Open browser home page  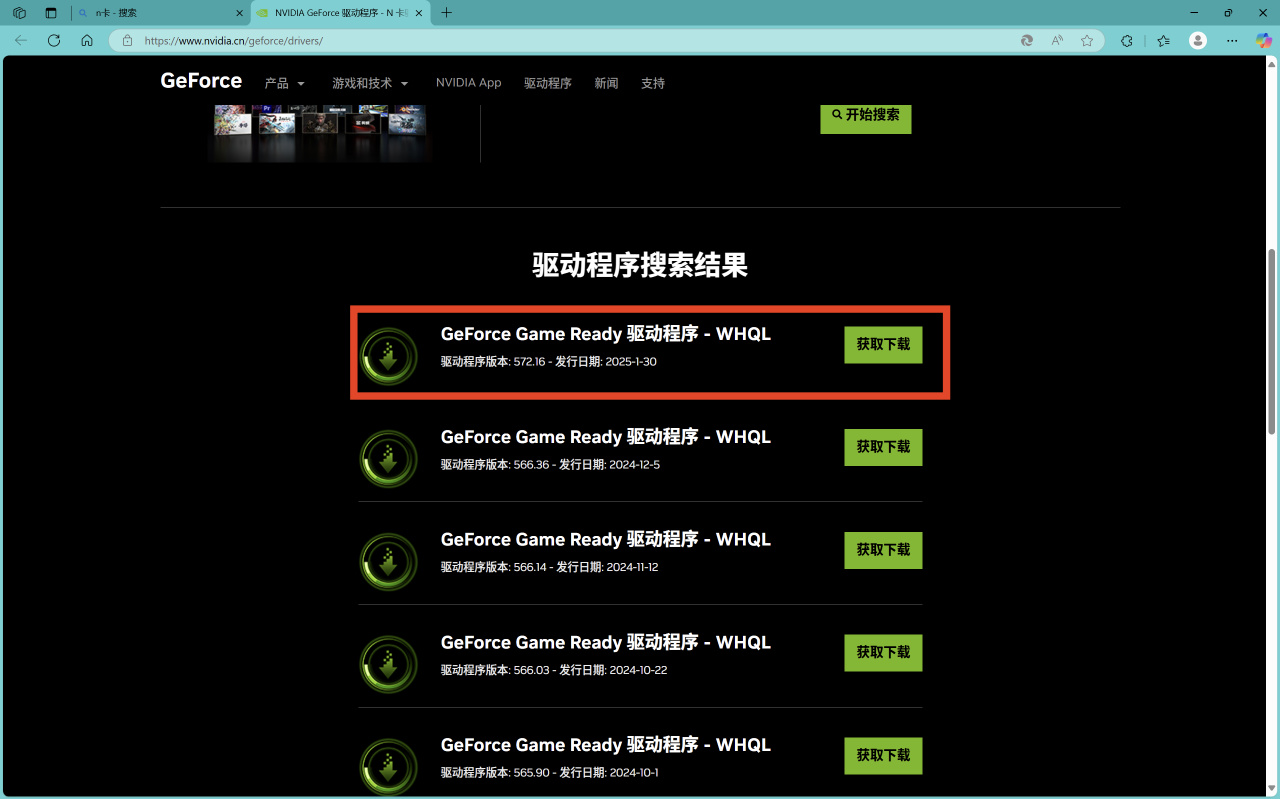(87, 41)
